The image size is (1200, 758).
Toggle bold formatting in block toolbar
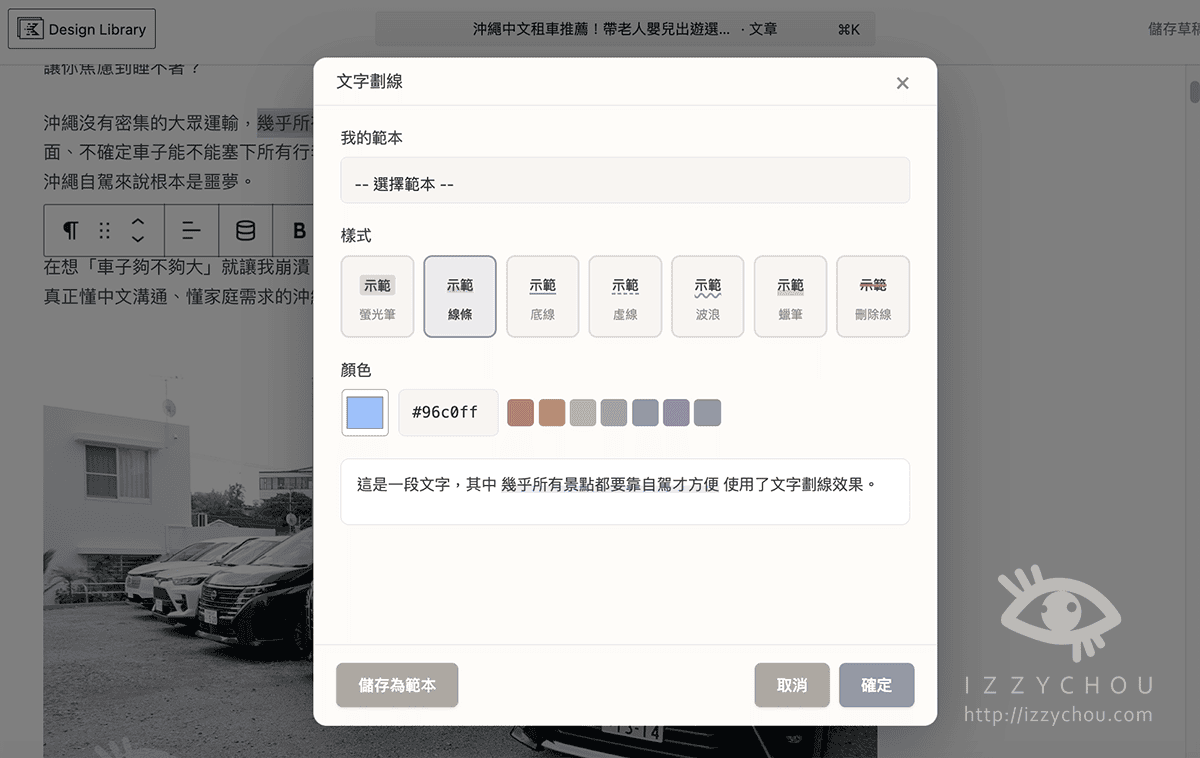[x=299, y=231]
